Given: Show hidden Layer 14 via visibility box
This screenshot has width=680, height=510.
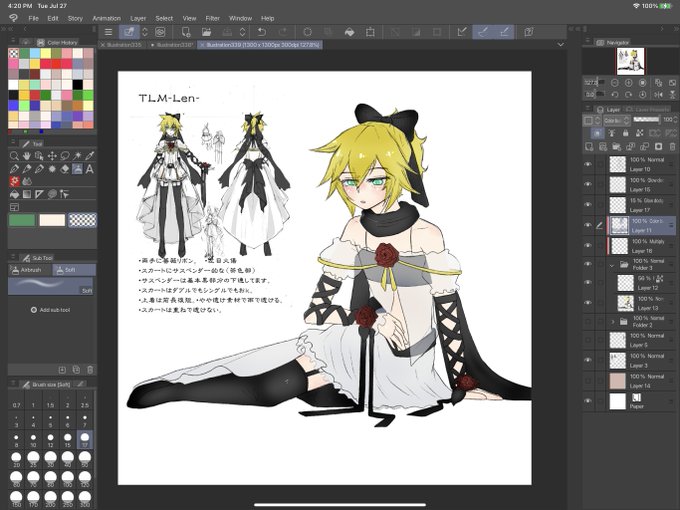Looking at the screenshot, I should point(588,381).
